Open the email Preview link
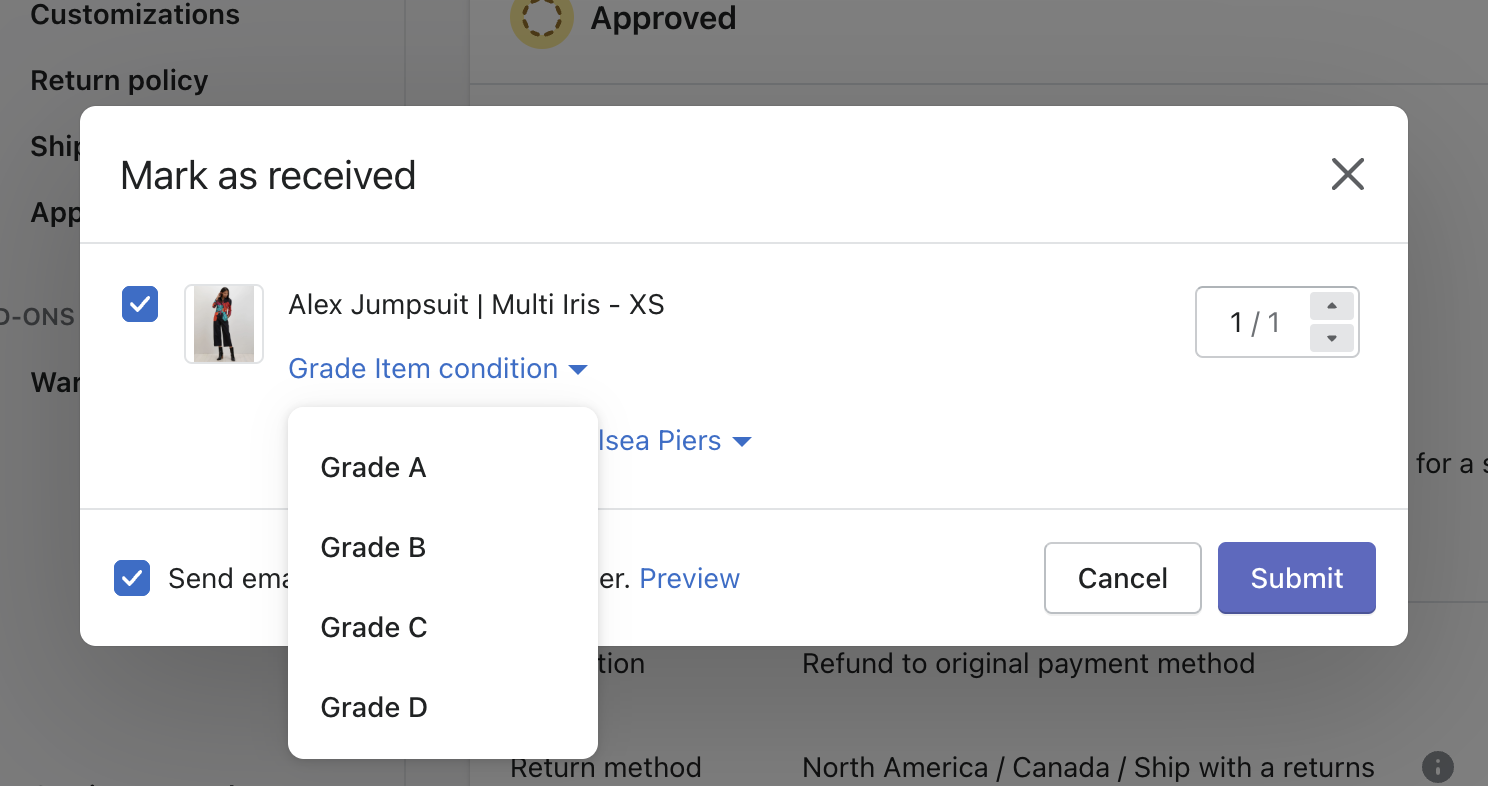The width and height of the screenshot is (1488, 786). click(689, 578)
